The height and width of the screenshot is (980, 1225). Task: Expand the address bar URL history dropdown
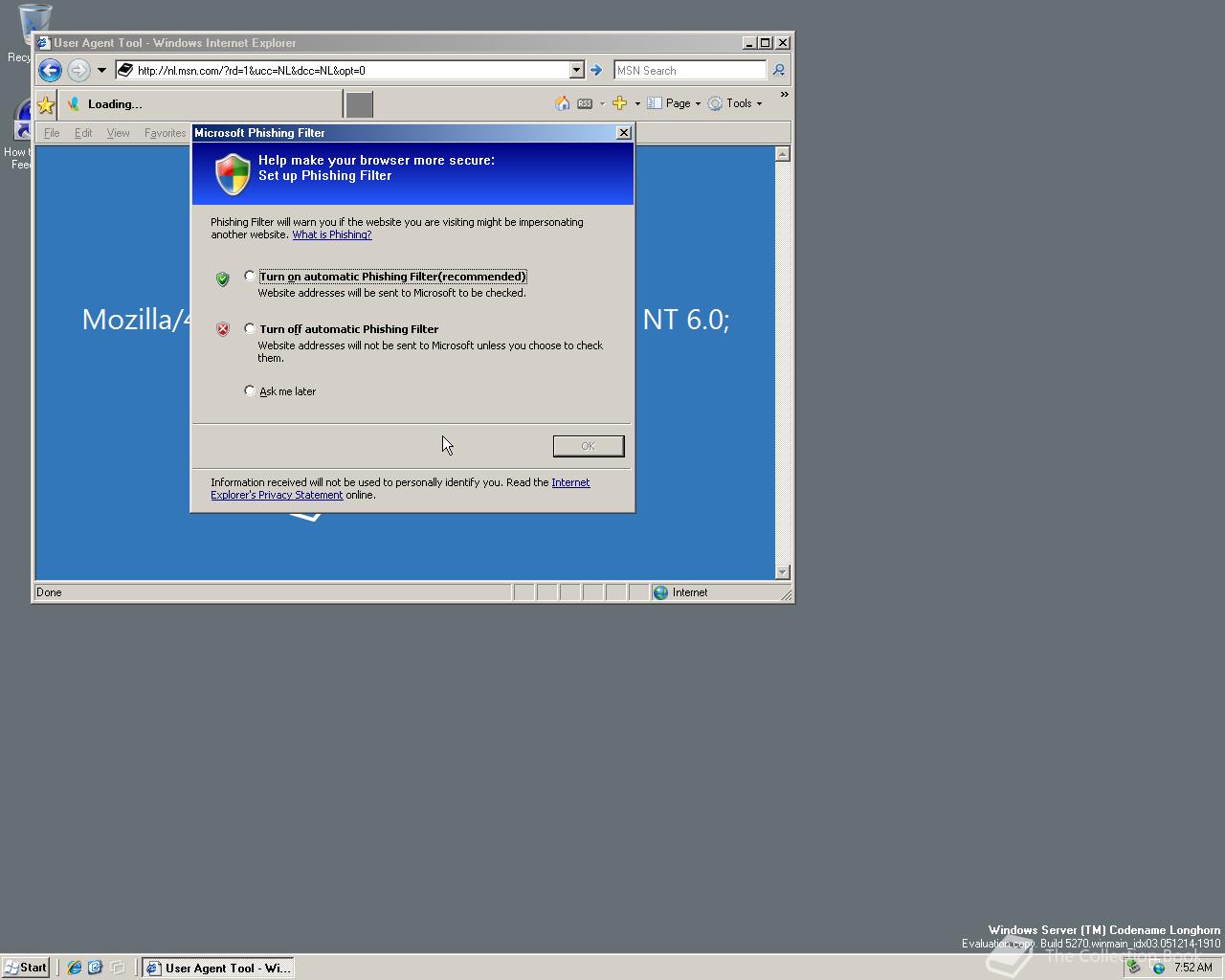coord(576,70)
